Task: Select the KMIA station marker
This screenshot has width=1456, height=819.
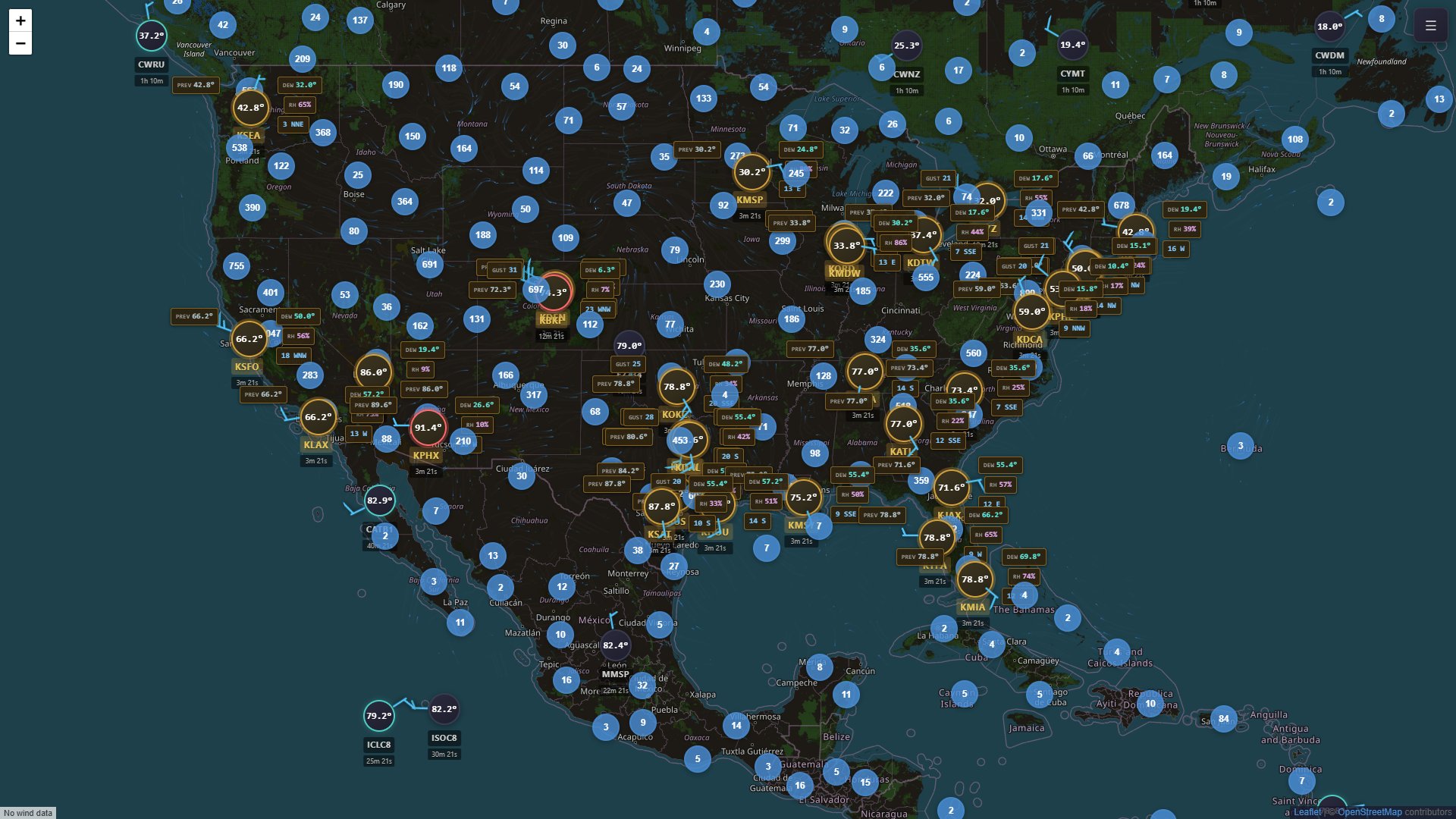Action: [974, 579]
